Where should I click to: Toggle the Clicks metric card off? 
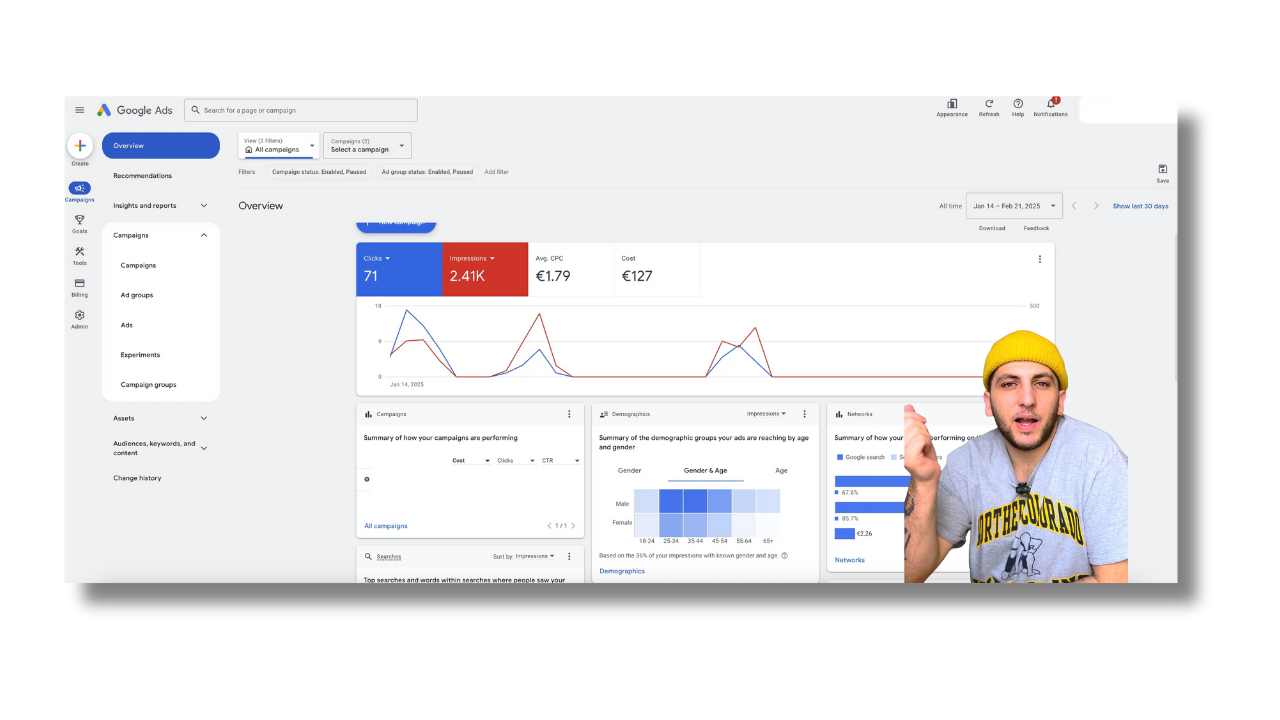(398, 269)
